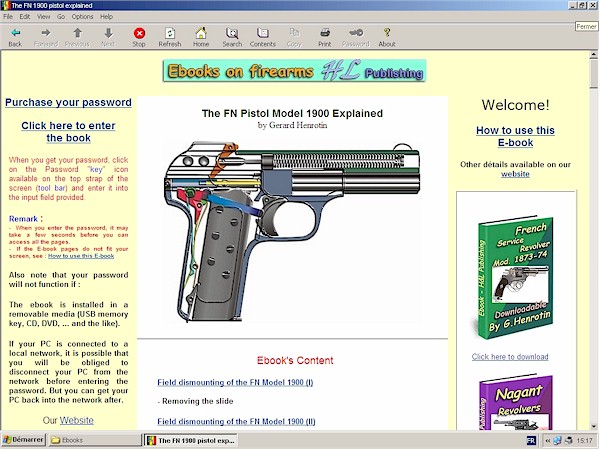
Task: Select the French Service Revolver book cover
Action: pyautogui.click(x=515, y=277)
